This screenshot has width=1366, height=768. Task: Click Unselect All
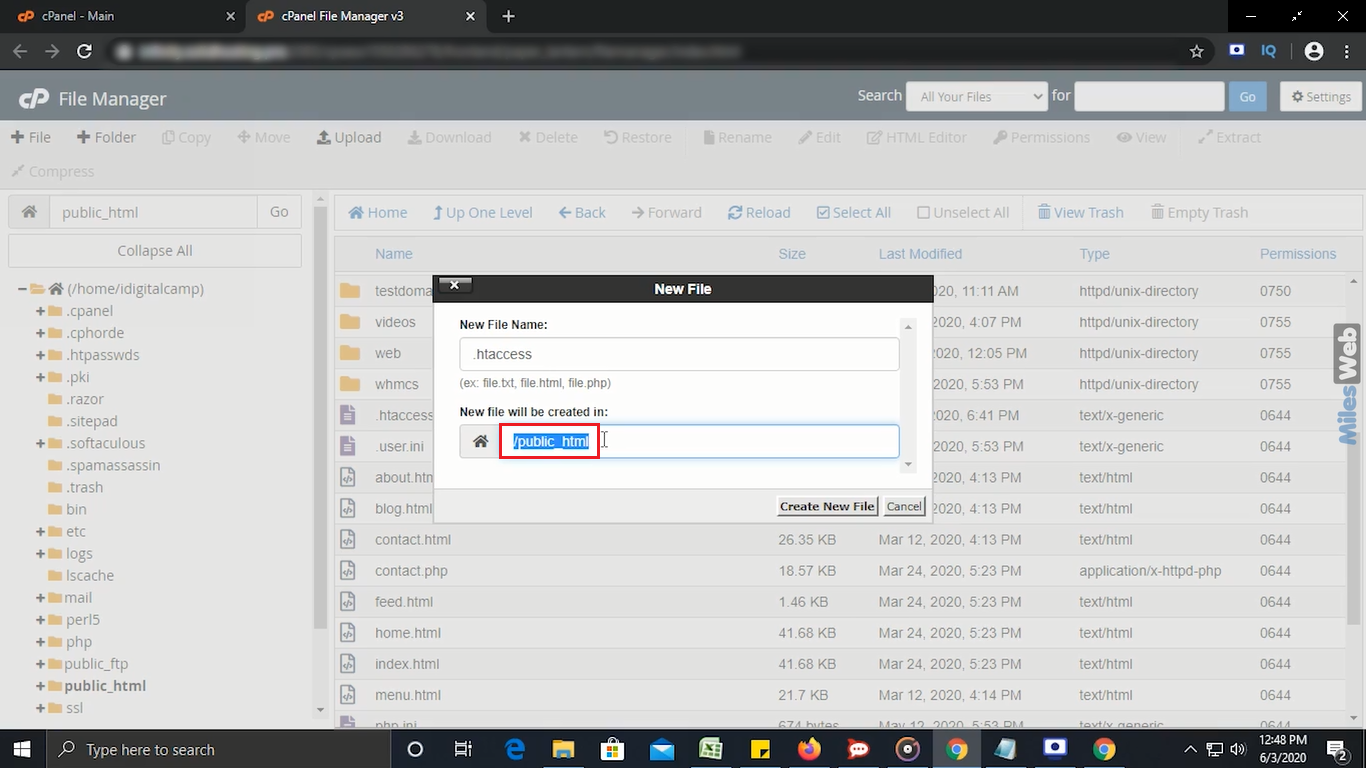pos(963,212)
